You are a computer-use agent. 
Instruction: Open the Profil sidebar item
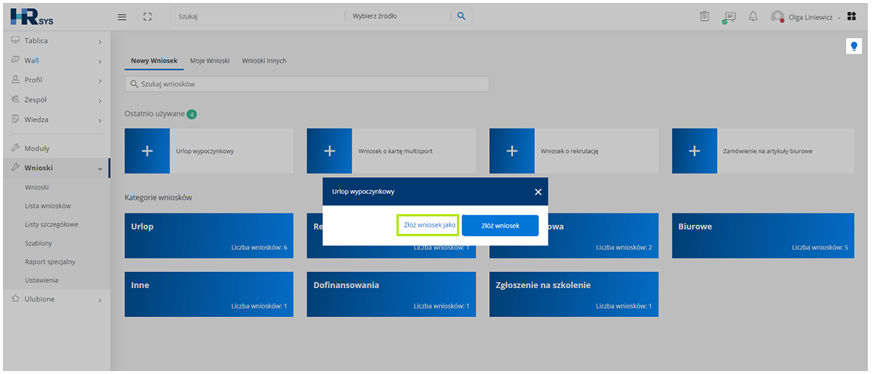click(56, 80)
